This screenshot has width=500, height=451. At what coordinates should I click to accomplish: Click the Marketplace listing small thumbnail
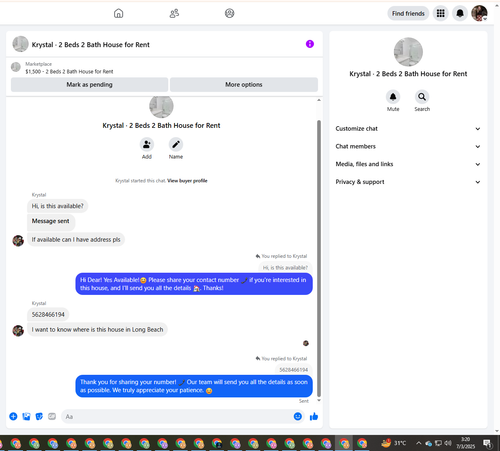(x=16, y=67)
